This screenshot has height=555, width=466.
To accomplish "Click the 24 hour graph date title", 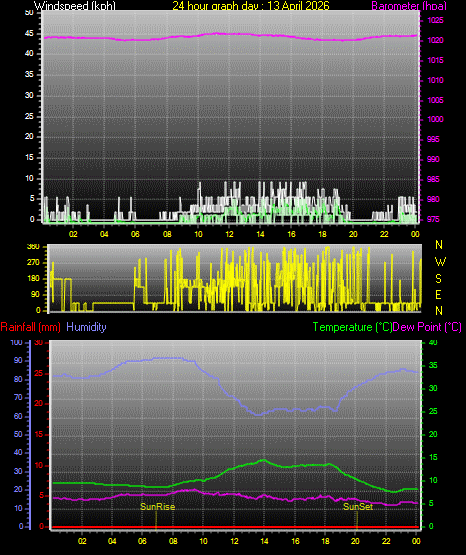I will point(251,5).
